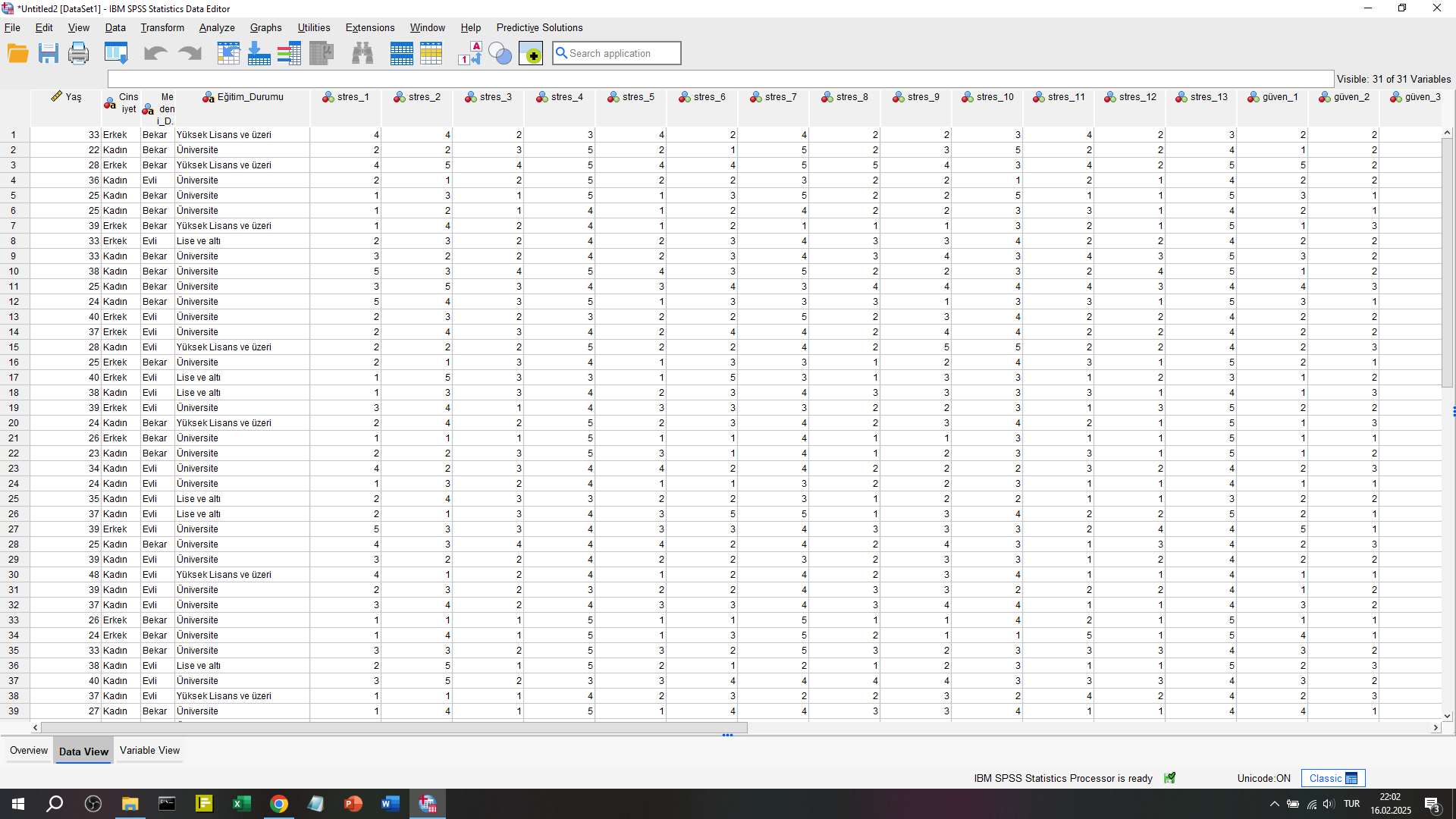Insert a new variable with the toolbar icon
This screenshot has height=819, width=1456.
coord(431,53)
